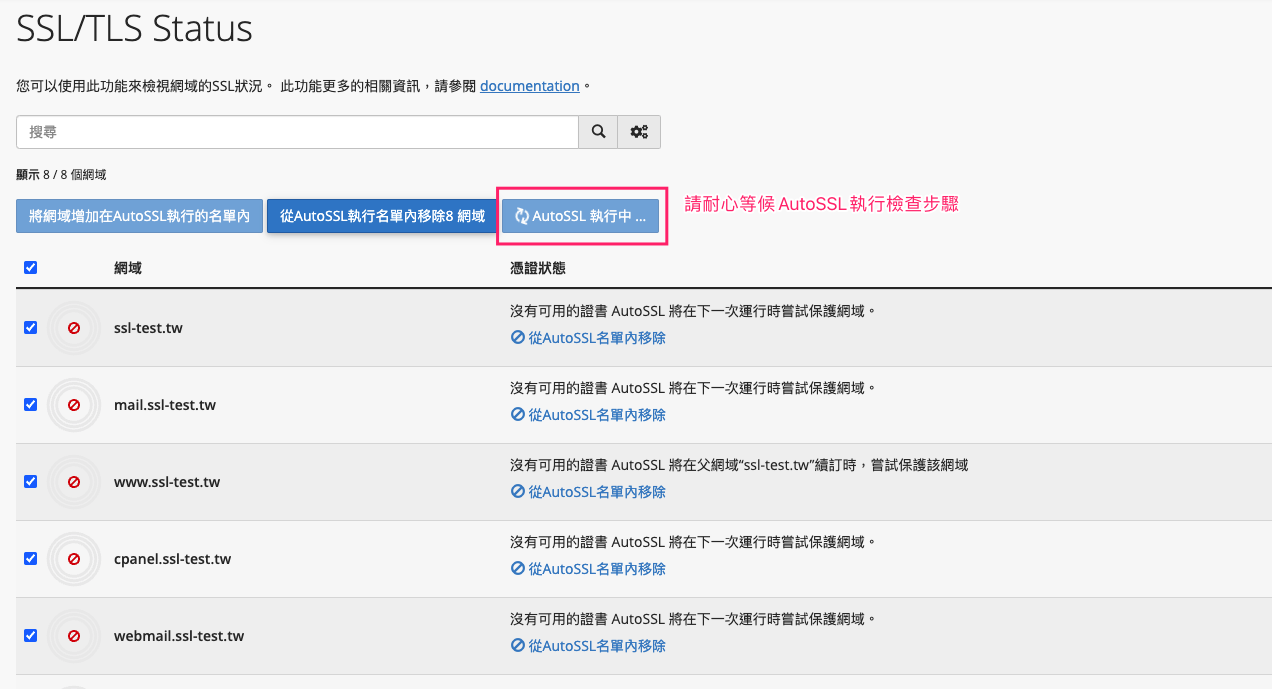Viewport: 1272px width, 689px height.
Task: Select the ssl-test.tw domain name
Action: 149,328
